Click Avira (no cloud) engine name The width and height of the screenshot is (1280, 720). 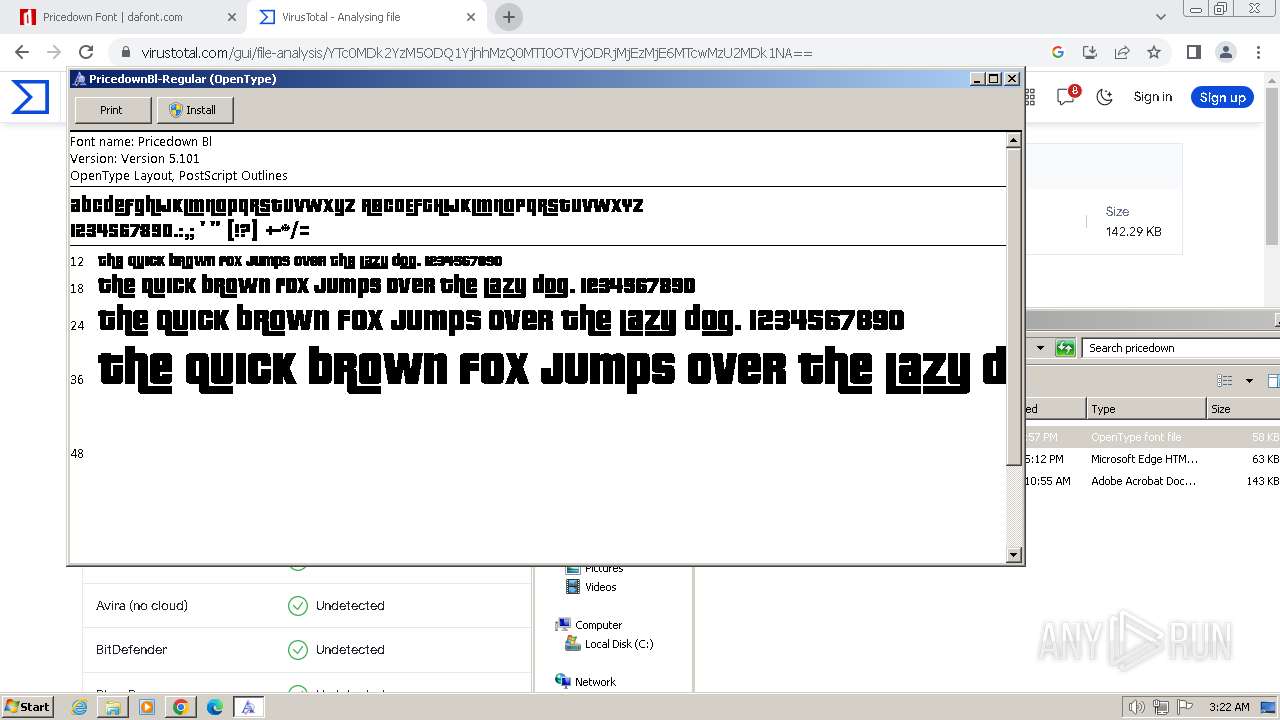pos(142,605)
